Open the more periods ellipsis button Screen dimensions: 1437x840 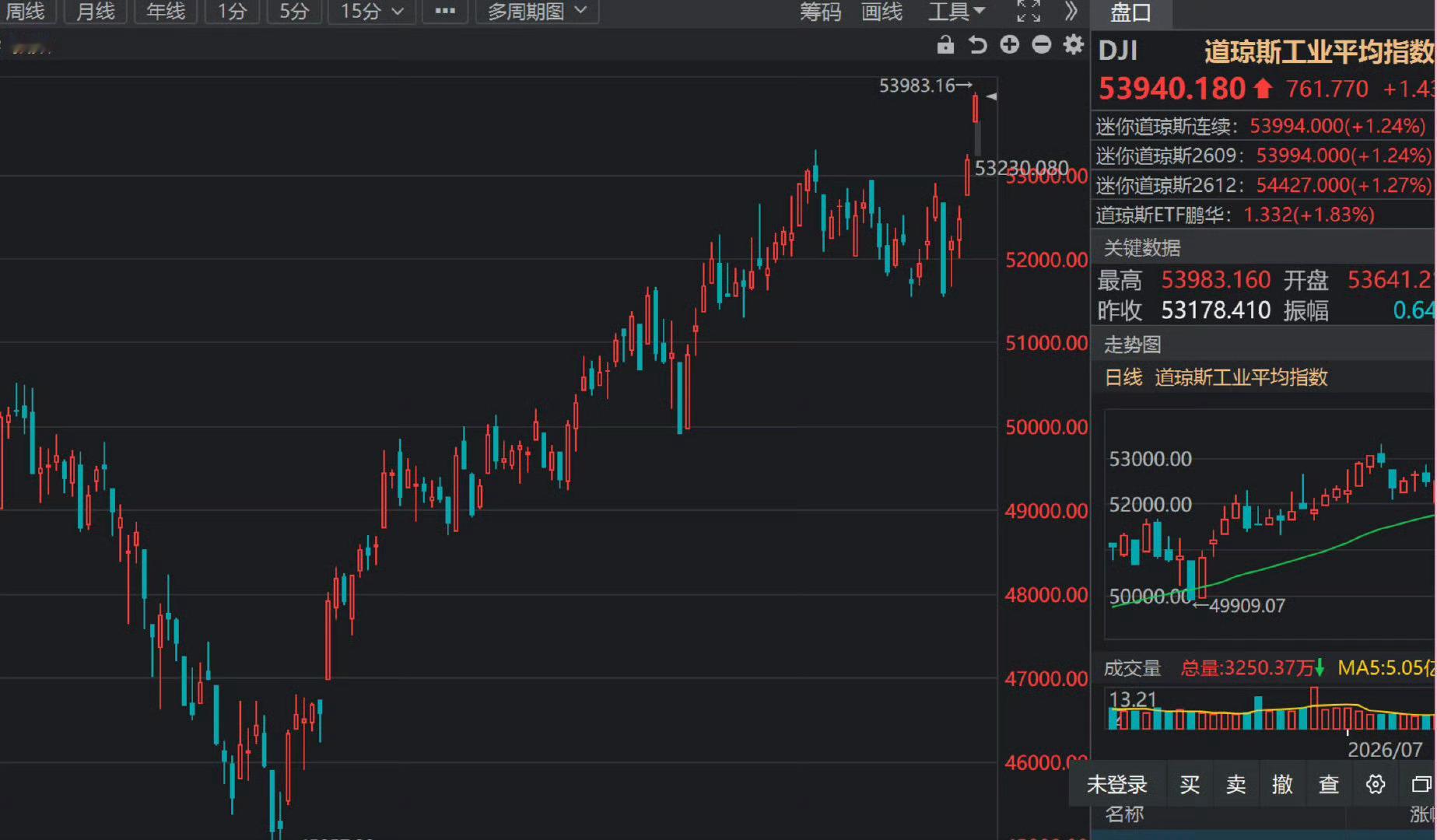[445, 12]
